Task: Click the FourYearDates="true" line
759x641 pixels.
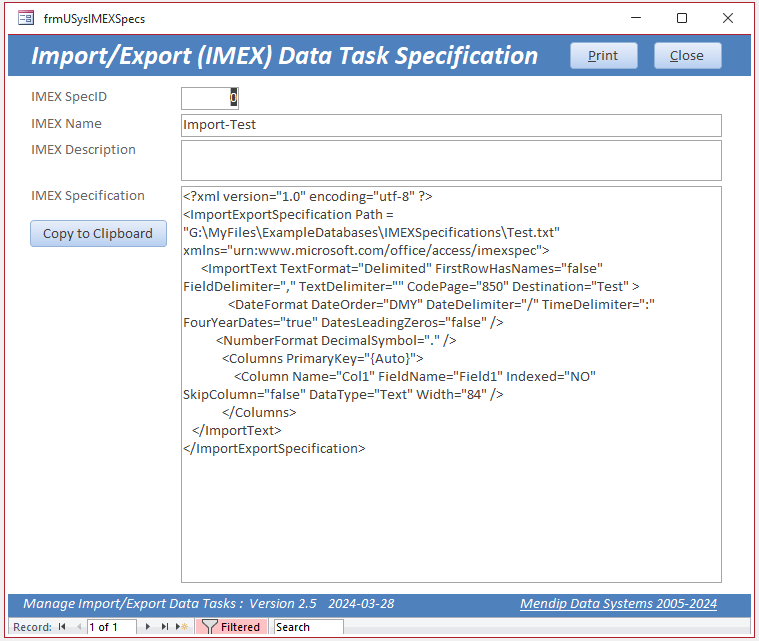Action: click(x=343, y=322)
